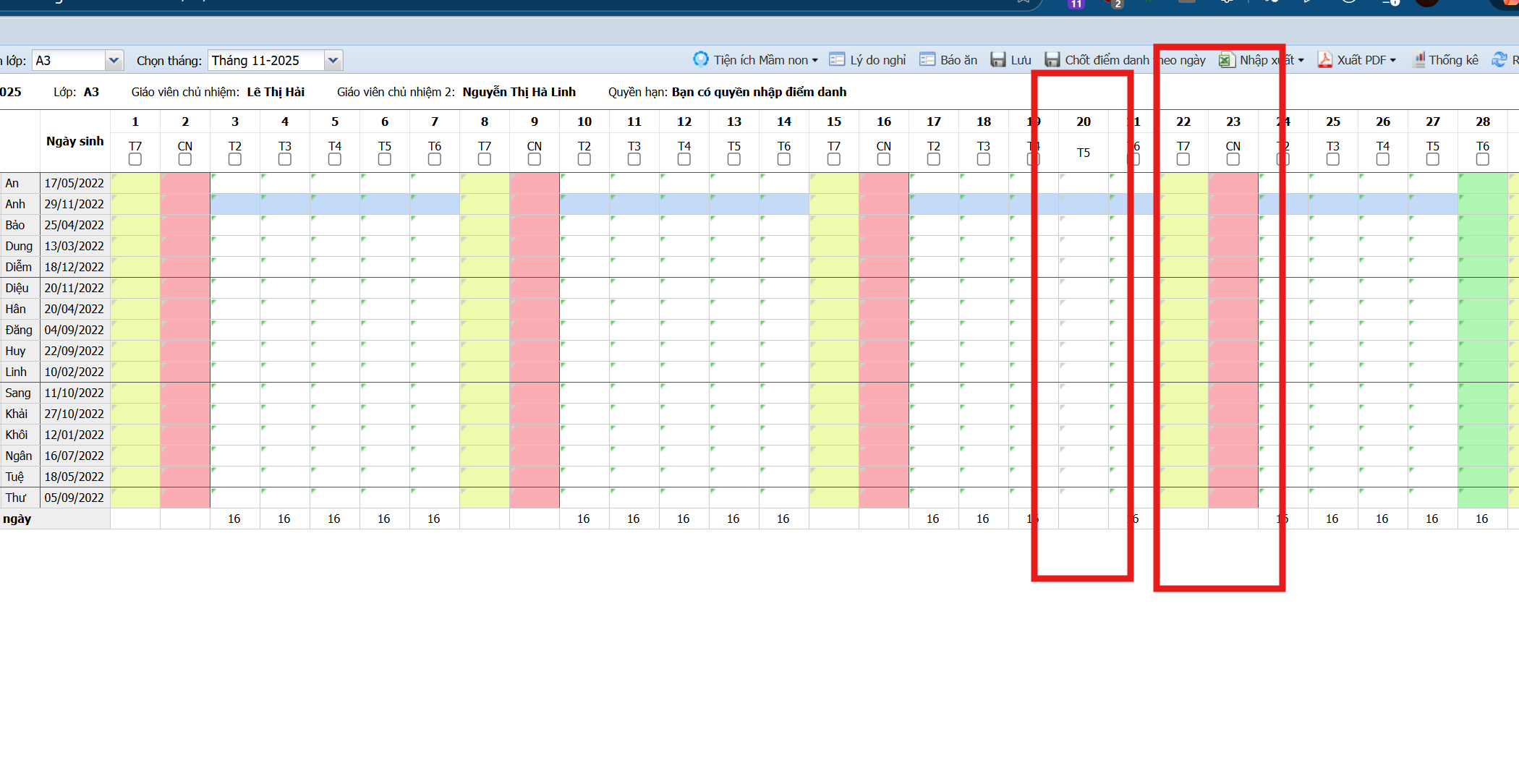This screenshot has height=784, width=1519.
Task: Click day 20 column header
Action: pyautogui.click(x=1084, y=122)
